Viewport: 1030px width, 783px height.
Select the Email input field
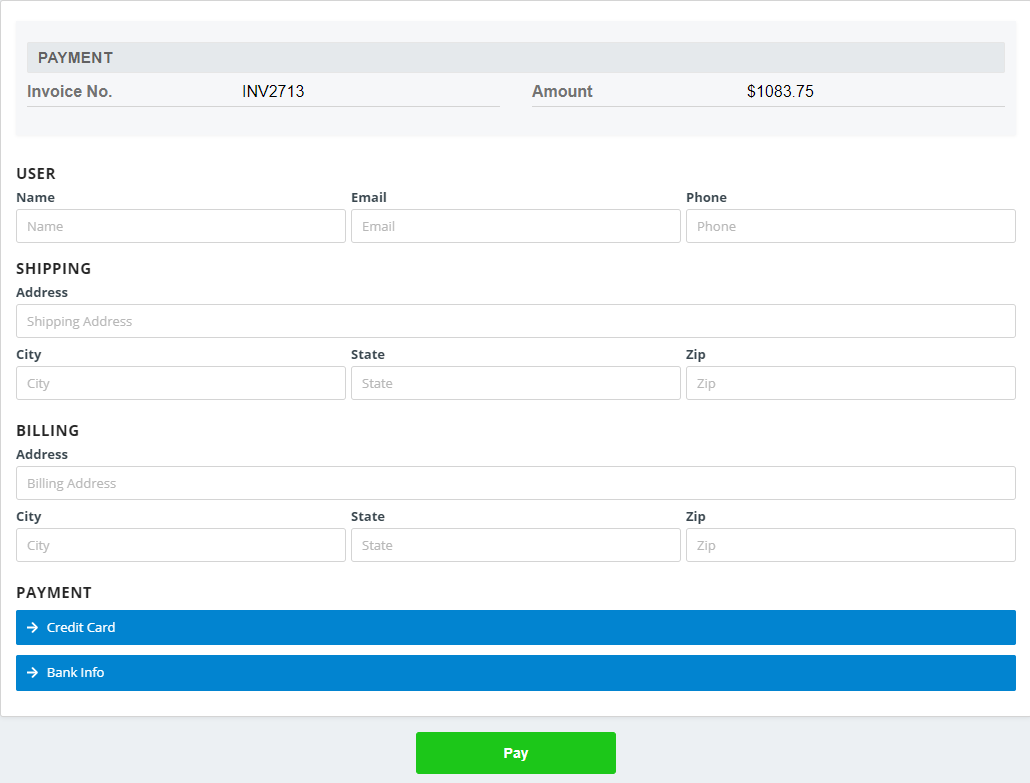pos(515,226)
